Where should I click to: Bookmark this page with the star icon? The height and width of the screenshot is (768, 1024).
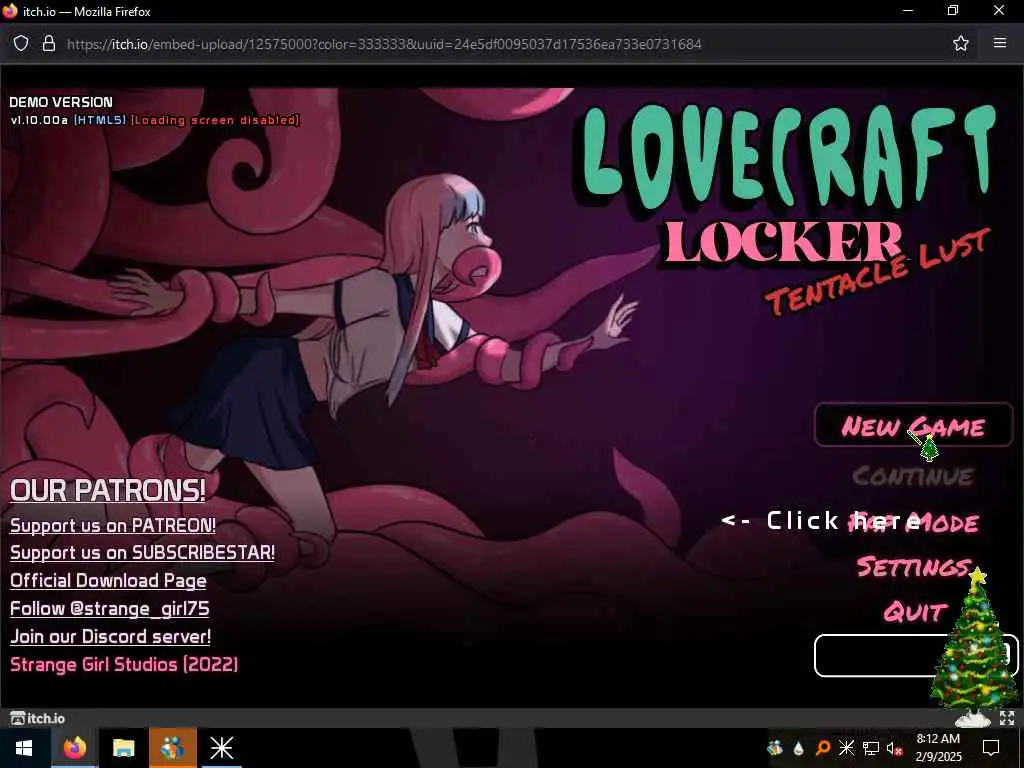(960, 44)
